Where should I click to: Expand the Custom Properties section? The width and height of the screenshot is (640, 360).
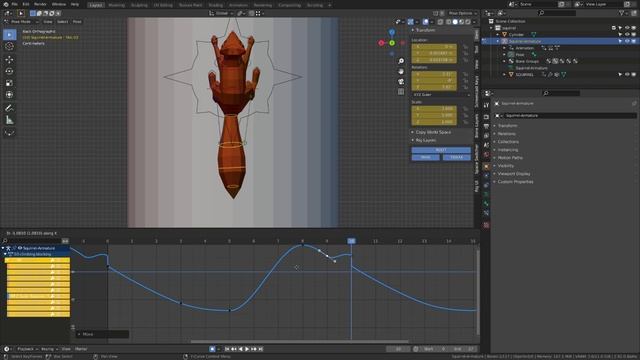pyautogui.click(x=515, y=182)
